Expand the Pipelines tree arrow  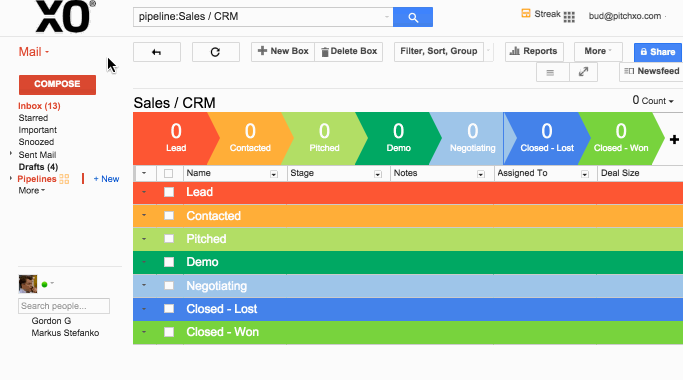pos(11,179)
